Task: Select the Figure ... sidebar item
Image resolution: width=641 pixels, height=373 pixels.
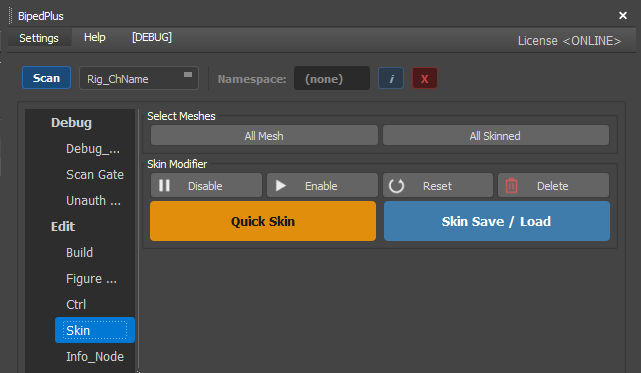Action: [92, 279]
